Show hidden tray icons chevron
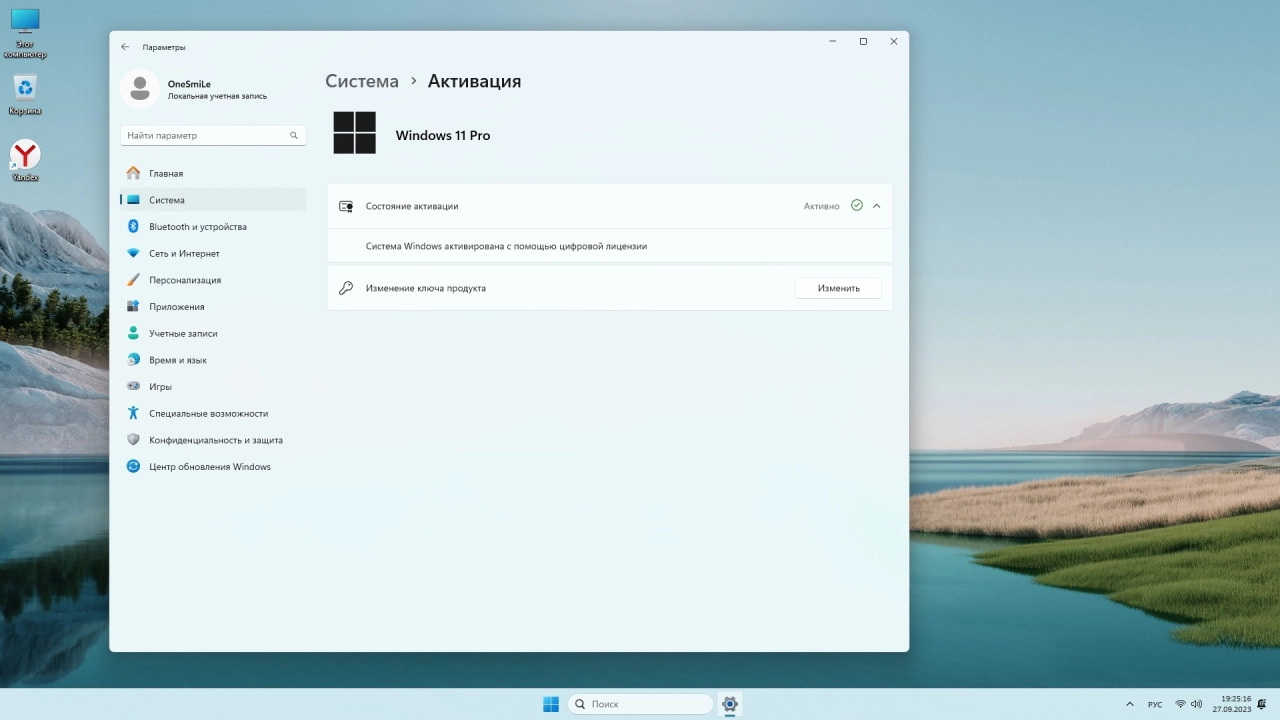The width and height of the screenshot is (1280, 720). coord(1130,704)
